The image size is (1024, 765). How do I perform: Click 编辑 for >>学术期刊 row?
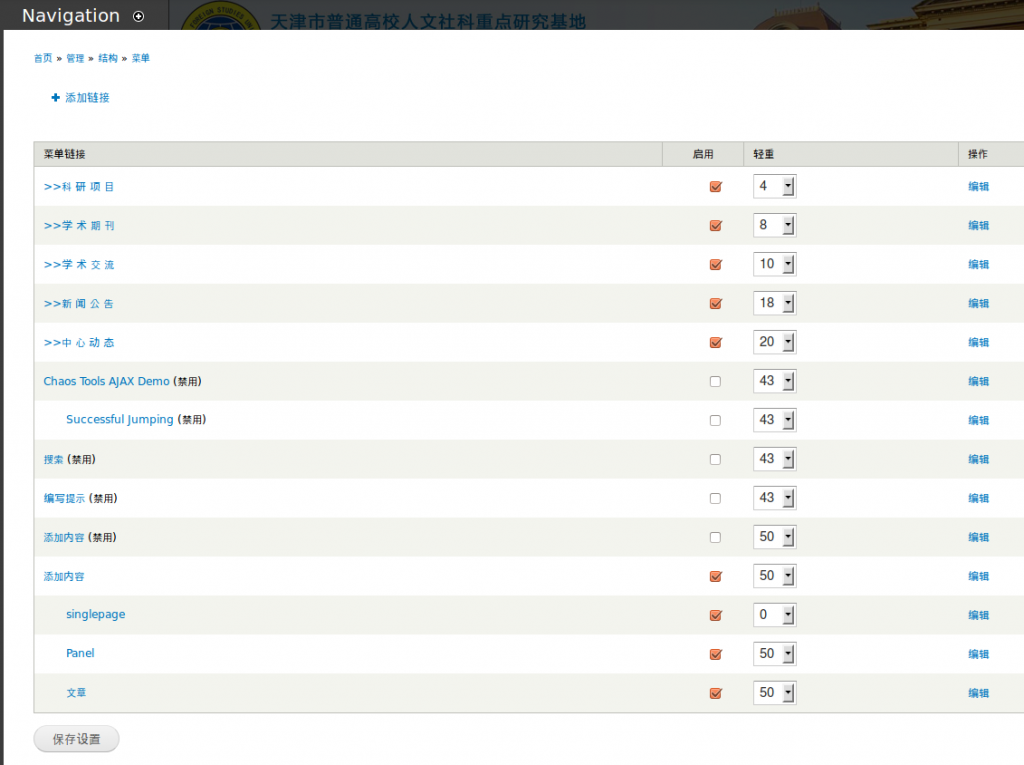[x=978, y=226]
